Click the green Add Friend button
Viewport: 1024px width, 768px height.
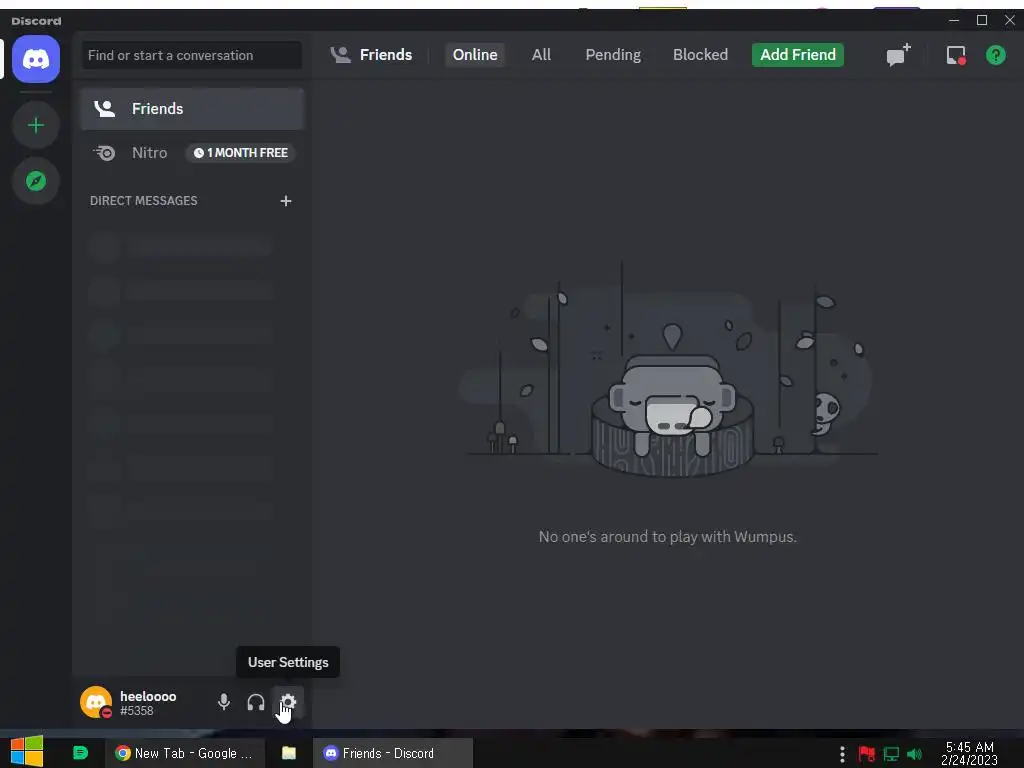(797, 55)
